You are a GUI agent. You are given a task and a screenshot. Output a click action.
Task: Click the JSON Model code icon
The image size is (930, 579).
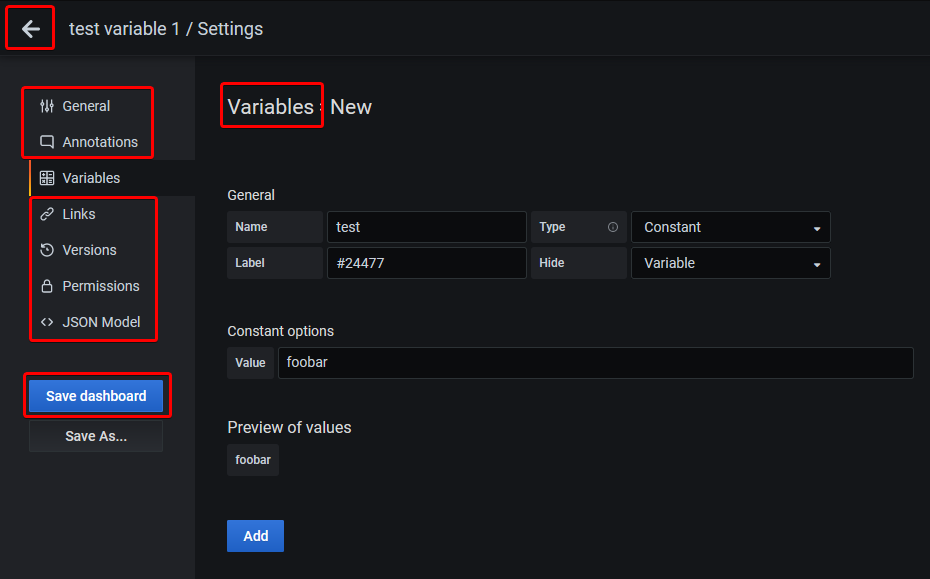[x=46, y=321]
